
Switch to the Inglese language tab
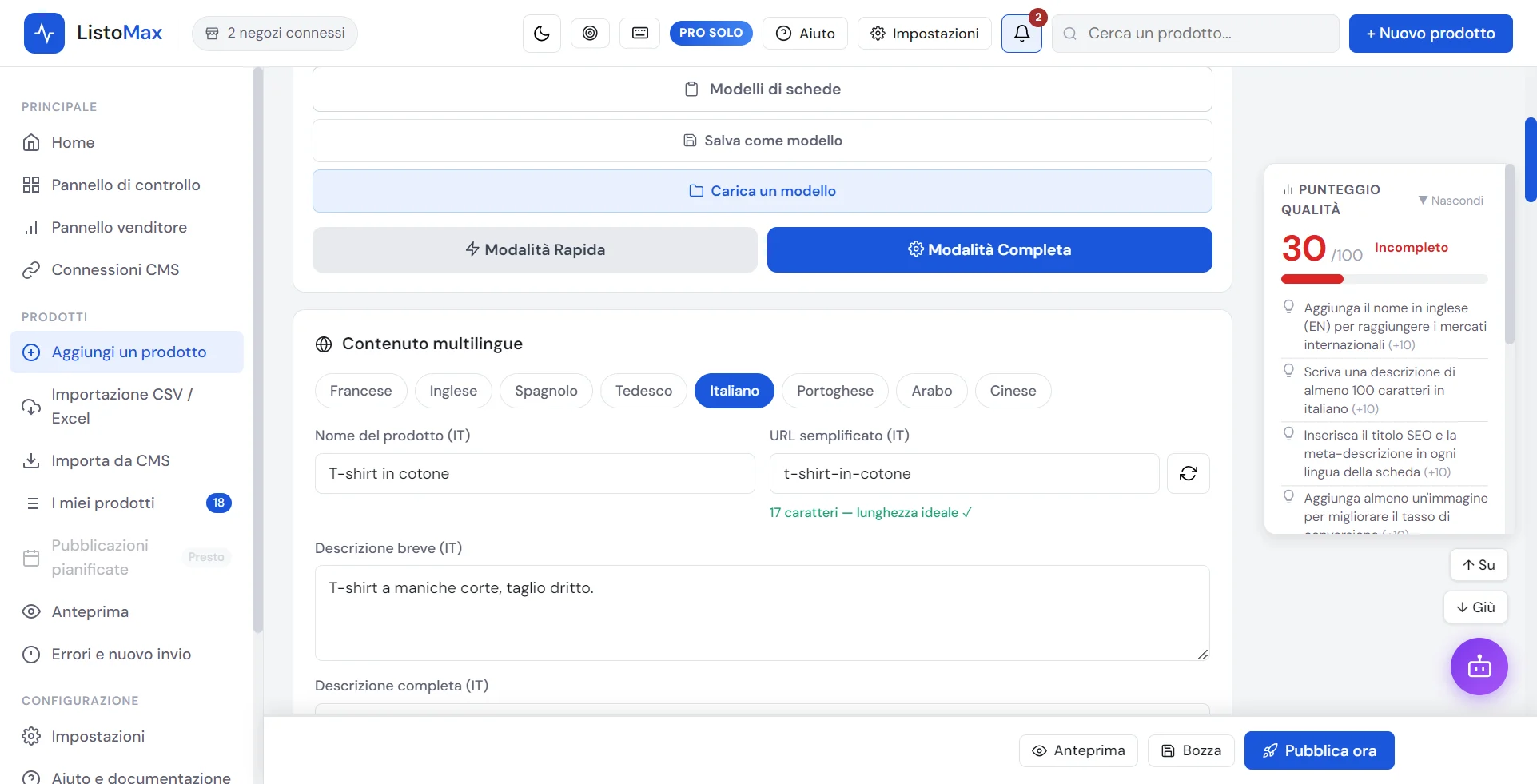pyautogui.click(x=453, y=391)
